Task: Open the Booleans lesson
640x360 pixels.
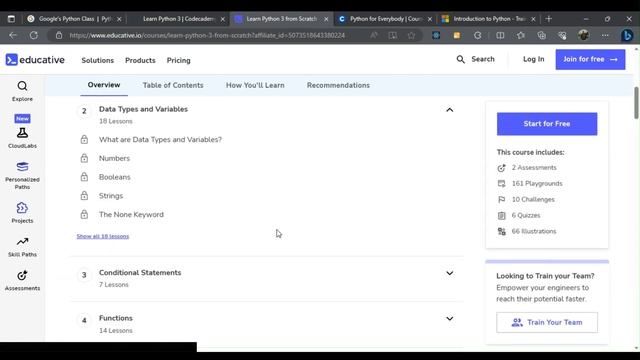Action: click(115, 177)
